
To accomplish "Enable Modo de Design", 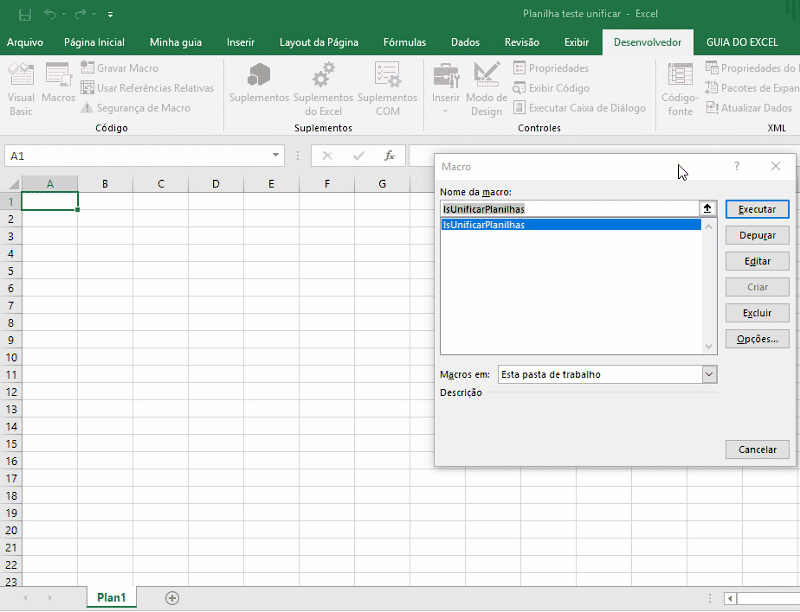I will (x=486, y=88).
